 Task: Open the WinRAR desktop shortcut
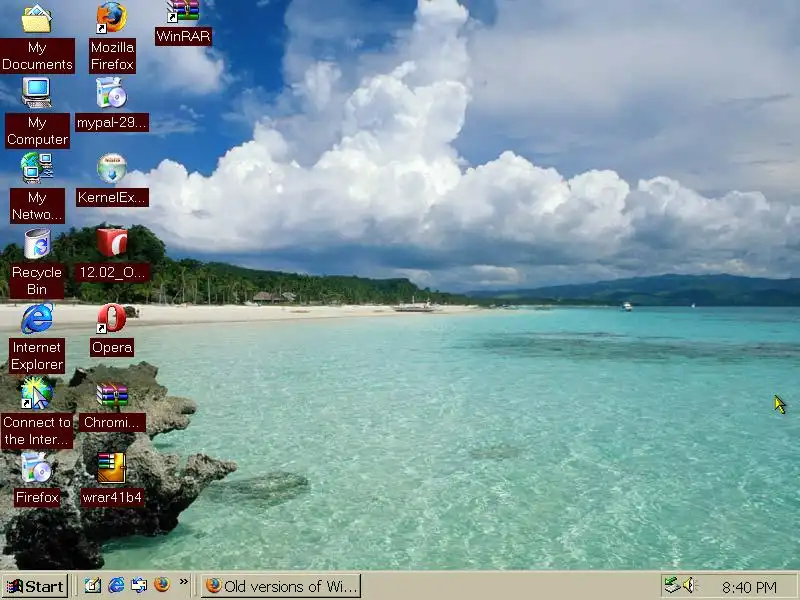(x=183, y=11)
